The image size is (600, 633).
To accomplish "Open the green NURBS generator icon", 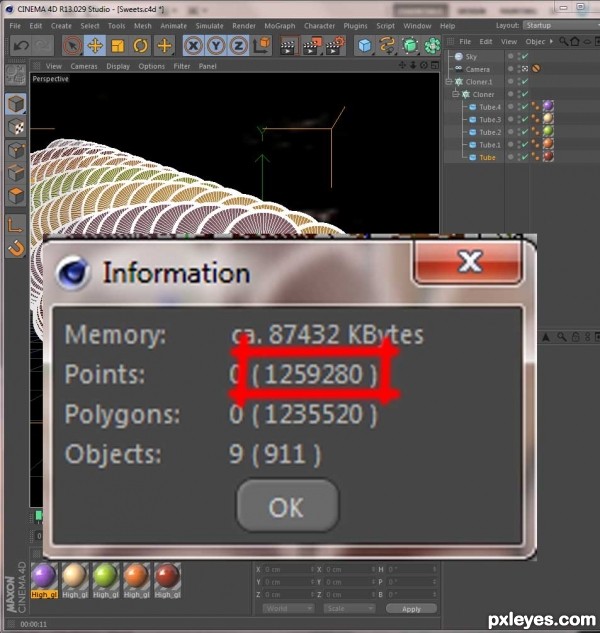I will [410, 46].
